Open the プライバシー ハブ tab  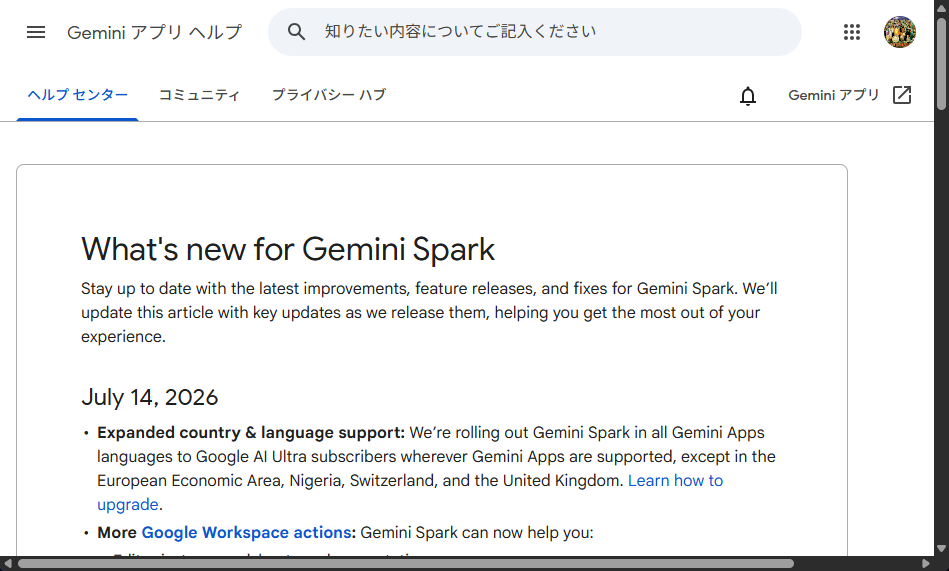pos(329,95)
